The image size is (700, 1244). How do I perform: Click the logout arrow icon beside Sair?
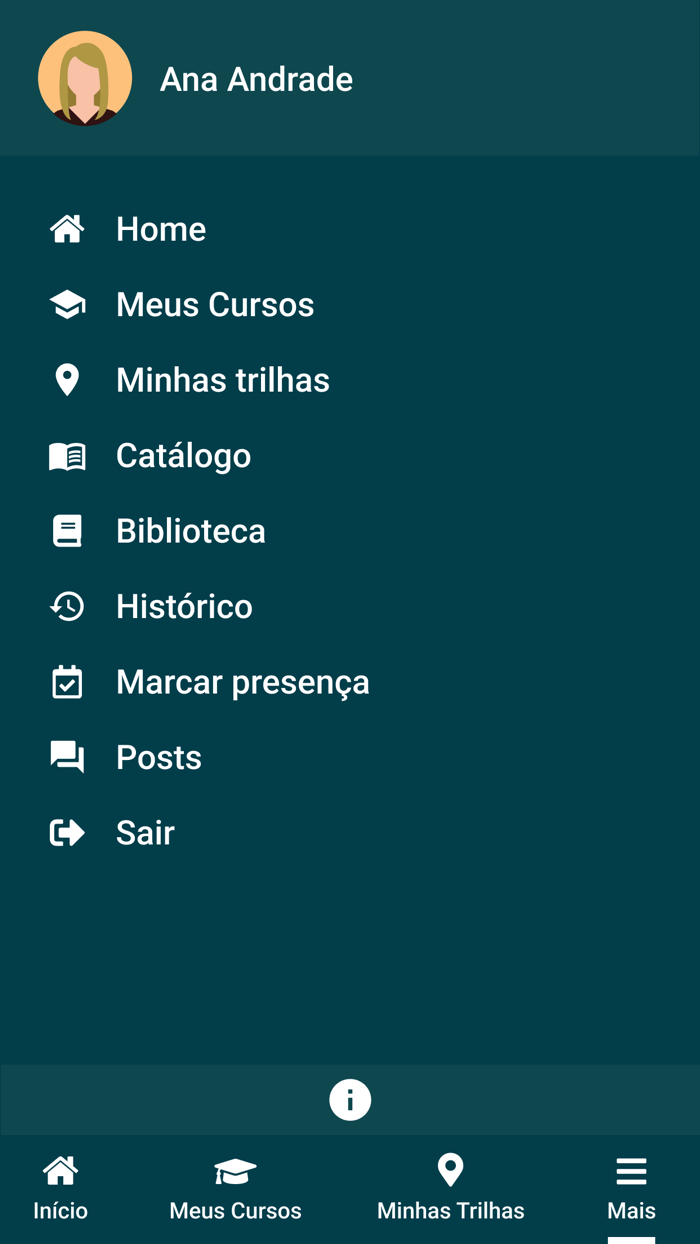pos(67,832)
